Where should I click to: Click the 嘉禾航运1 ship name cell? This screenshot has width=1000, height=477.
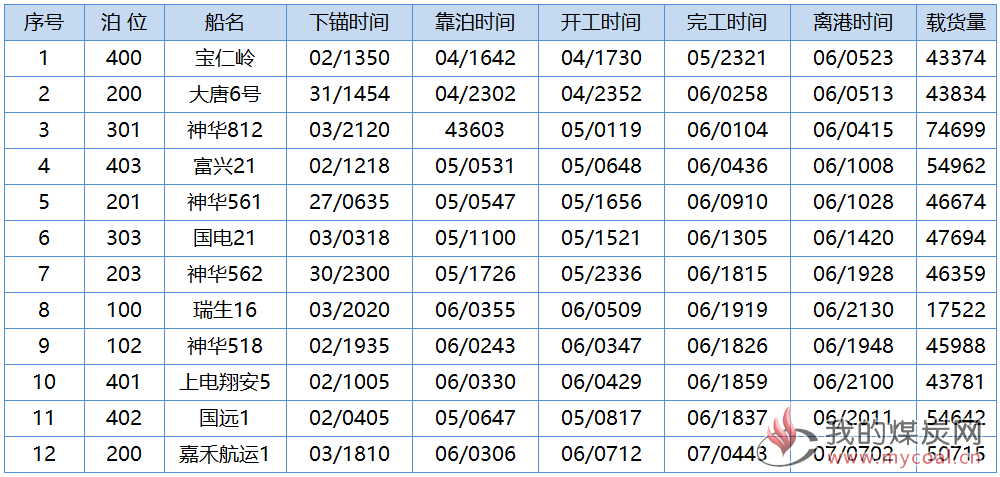click(x=224, y=454)
